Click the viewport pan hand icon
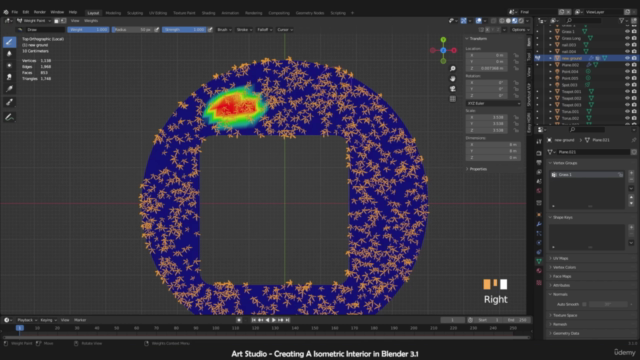The width and height of the screenshot is (640, 360). click(x=453, y=79)
